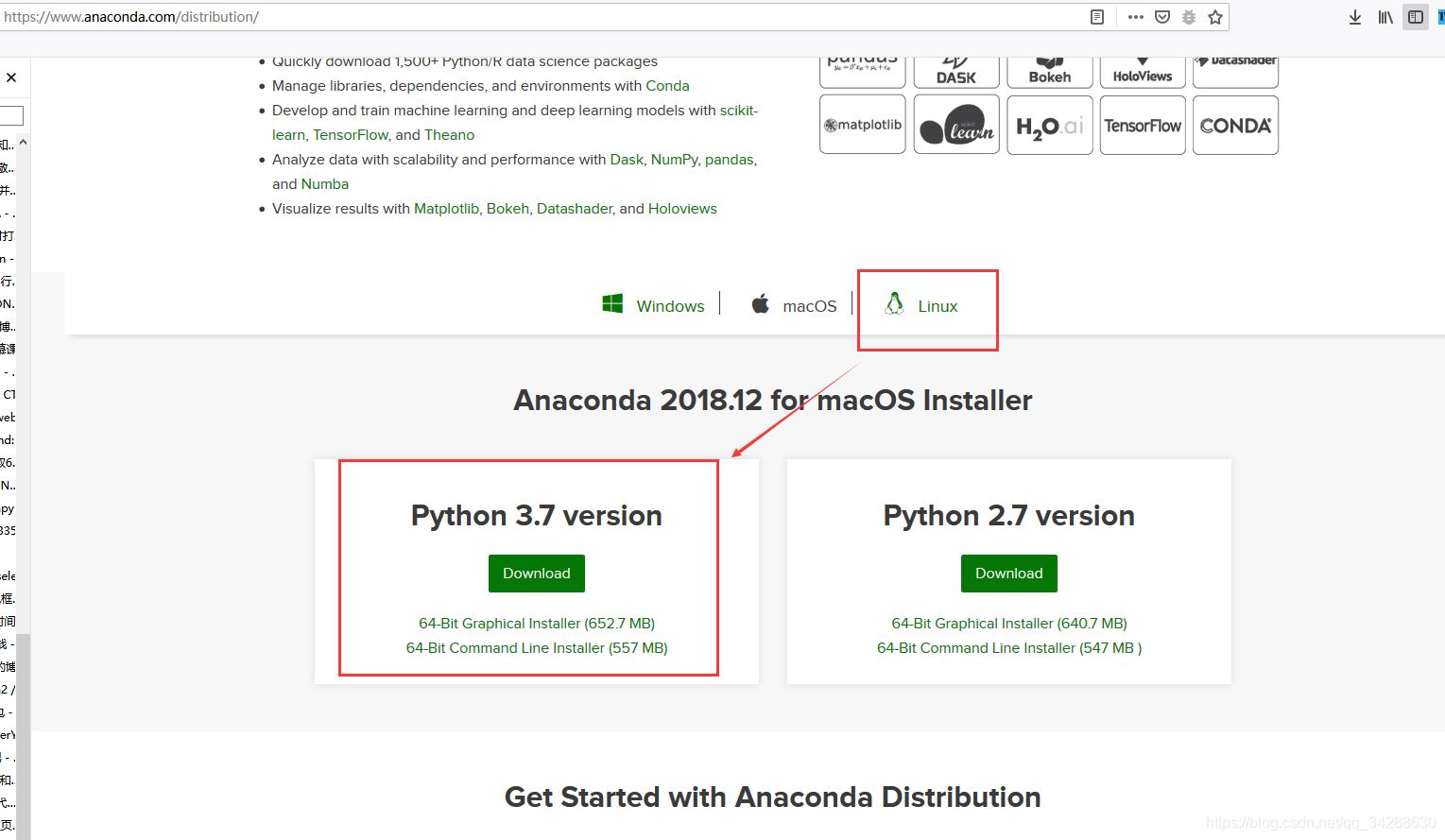
Task: Click the DASK logo tile
Action: (x=956, y=72)
